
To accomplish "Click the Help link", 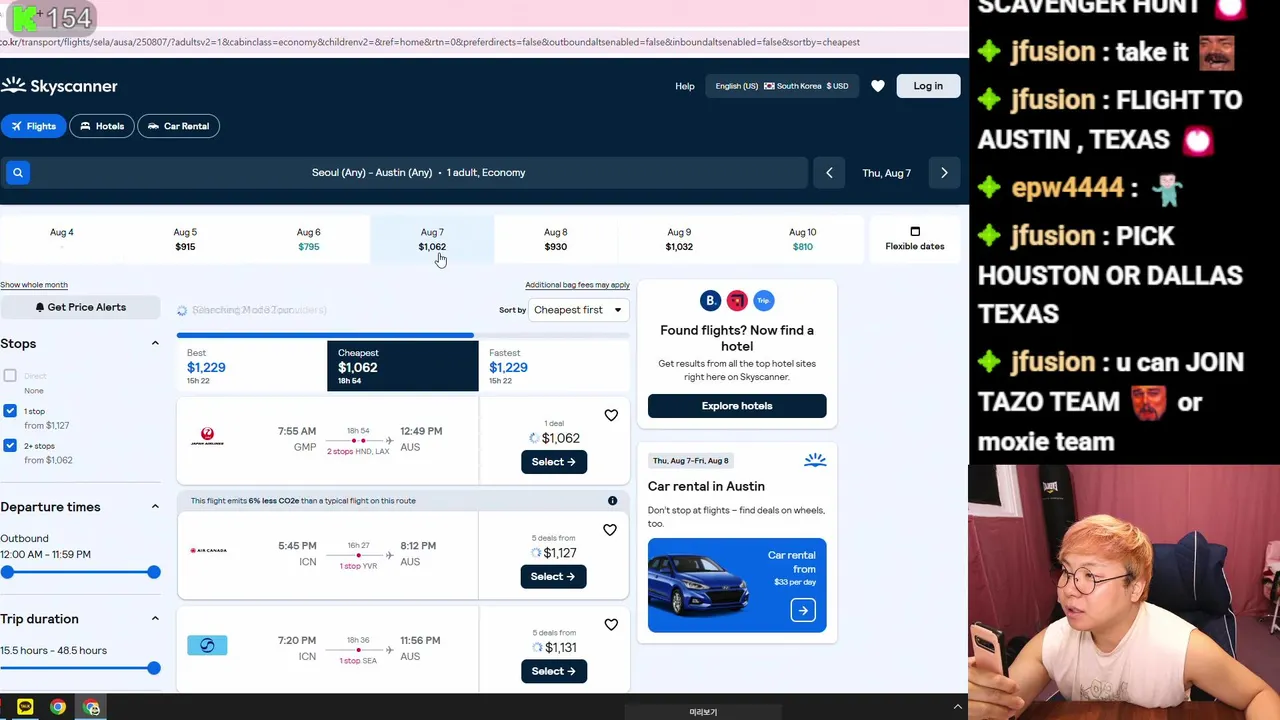I will [x=684, y=86].
